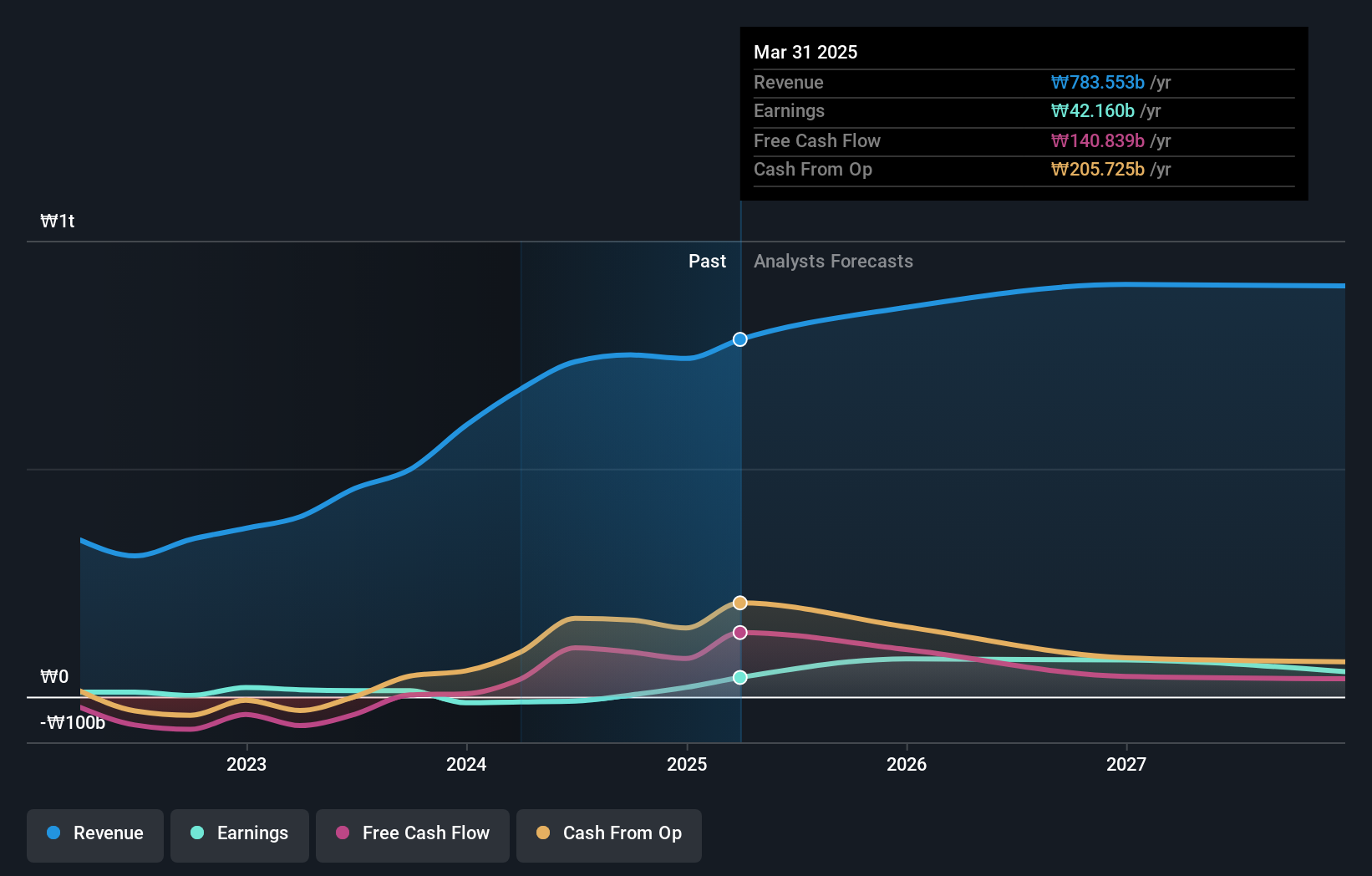
Task: Select the orange Cash From Op chart marker
Action: click(739, 602)
